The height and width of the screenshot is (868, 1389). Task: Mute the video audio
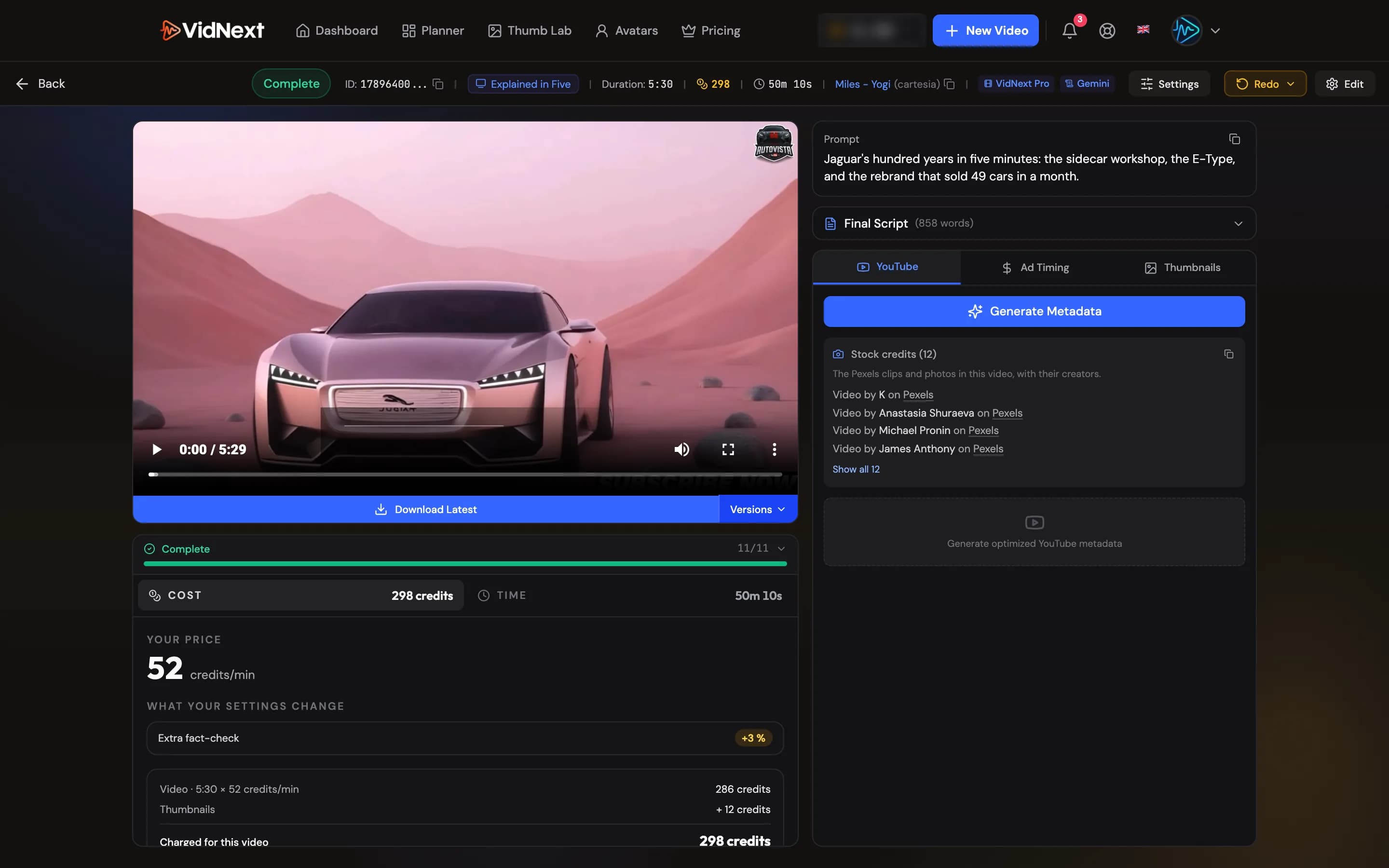(681, 449)
